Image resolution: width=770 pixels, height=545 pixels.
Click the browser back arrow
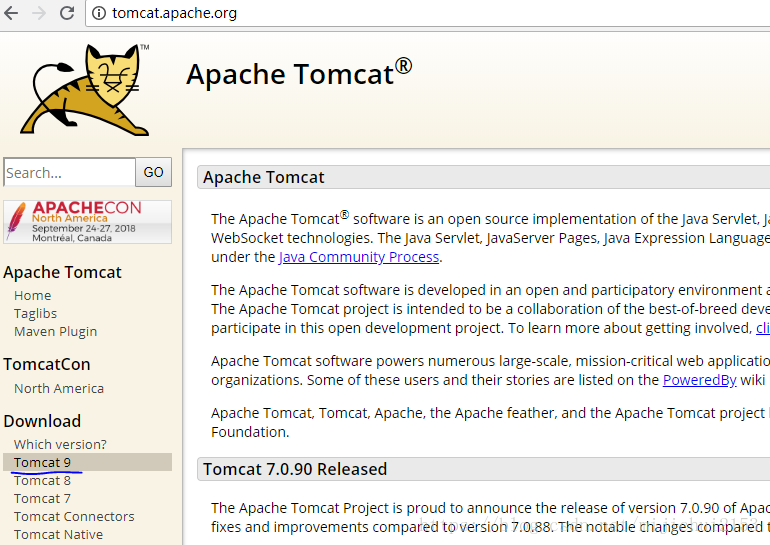click(x=11, y=13)
